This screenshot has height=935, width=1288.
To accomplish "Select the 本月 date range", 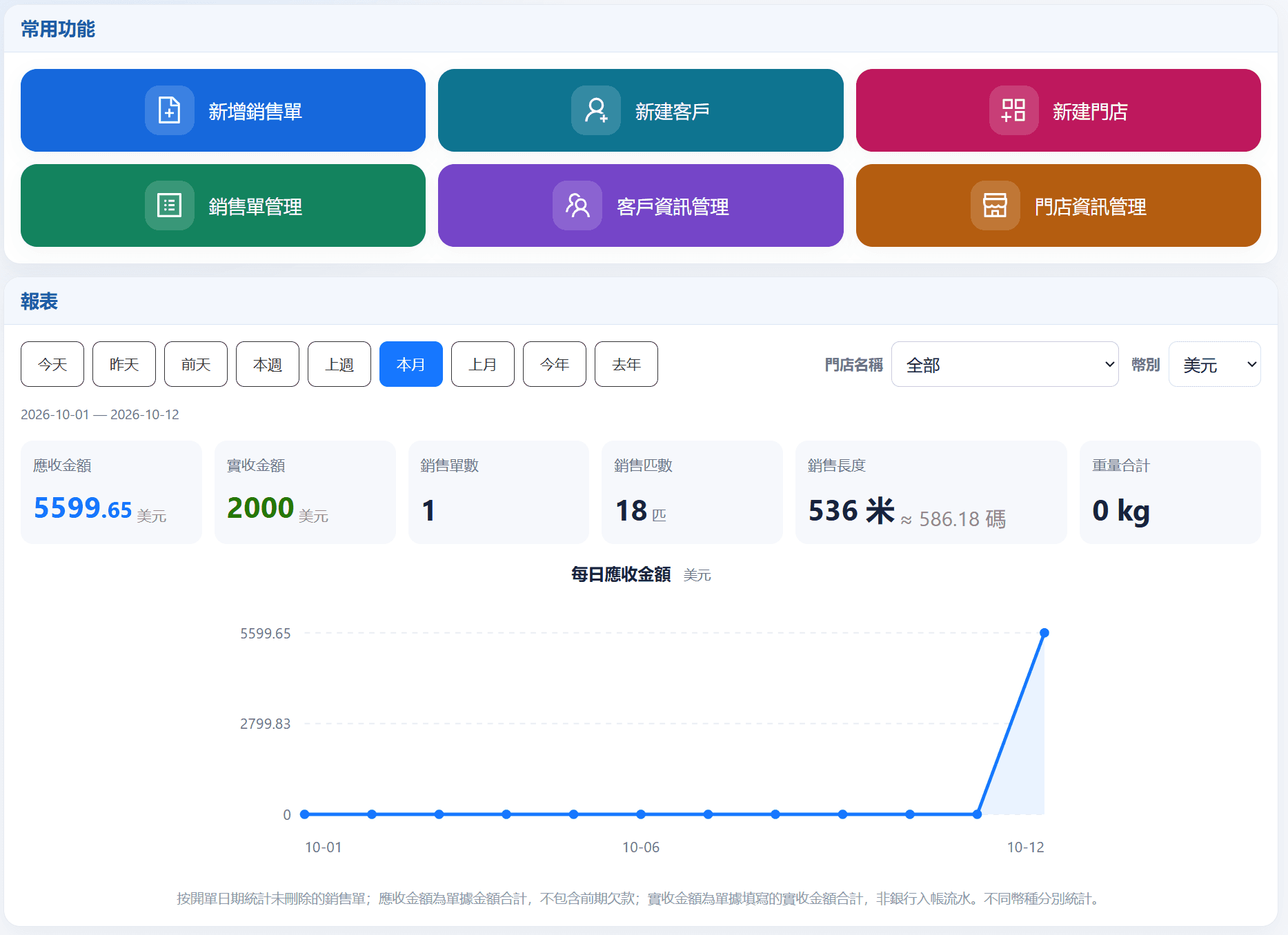I will (x=411, y=364).
